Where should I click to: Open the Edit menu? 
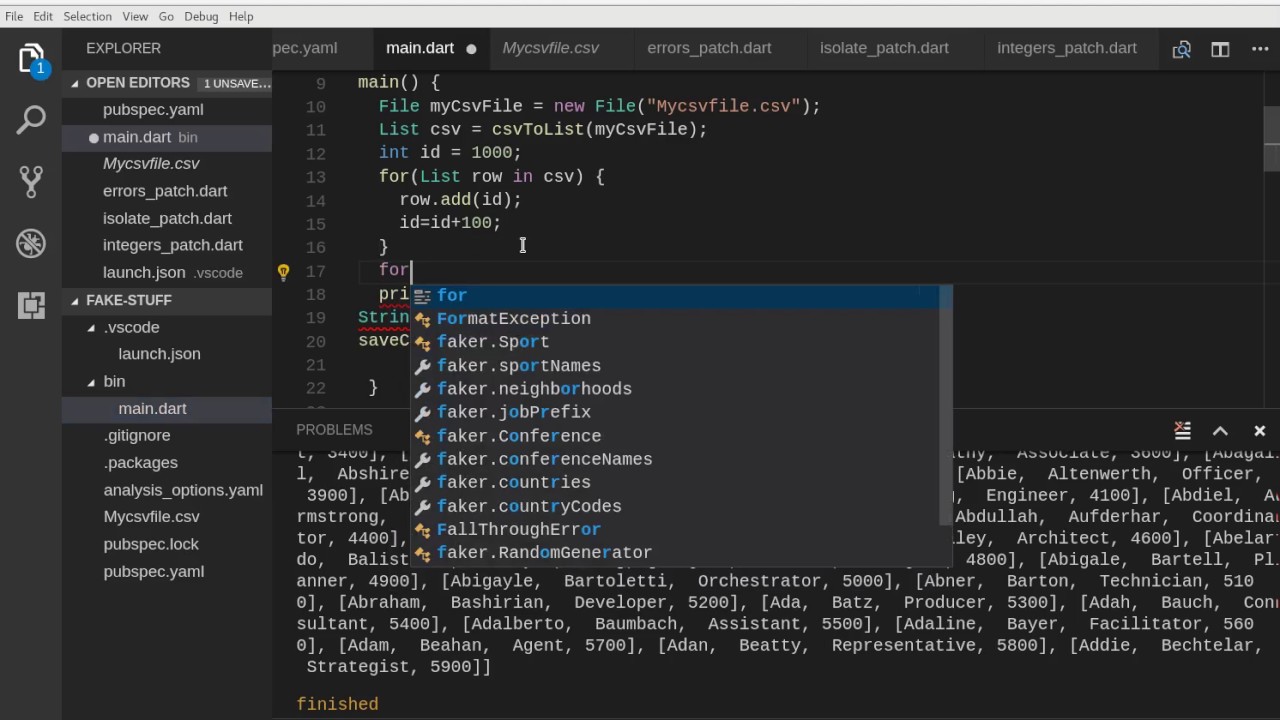point(43,16)
